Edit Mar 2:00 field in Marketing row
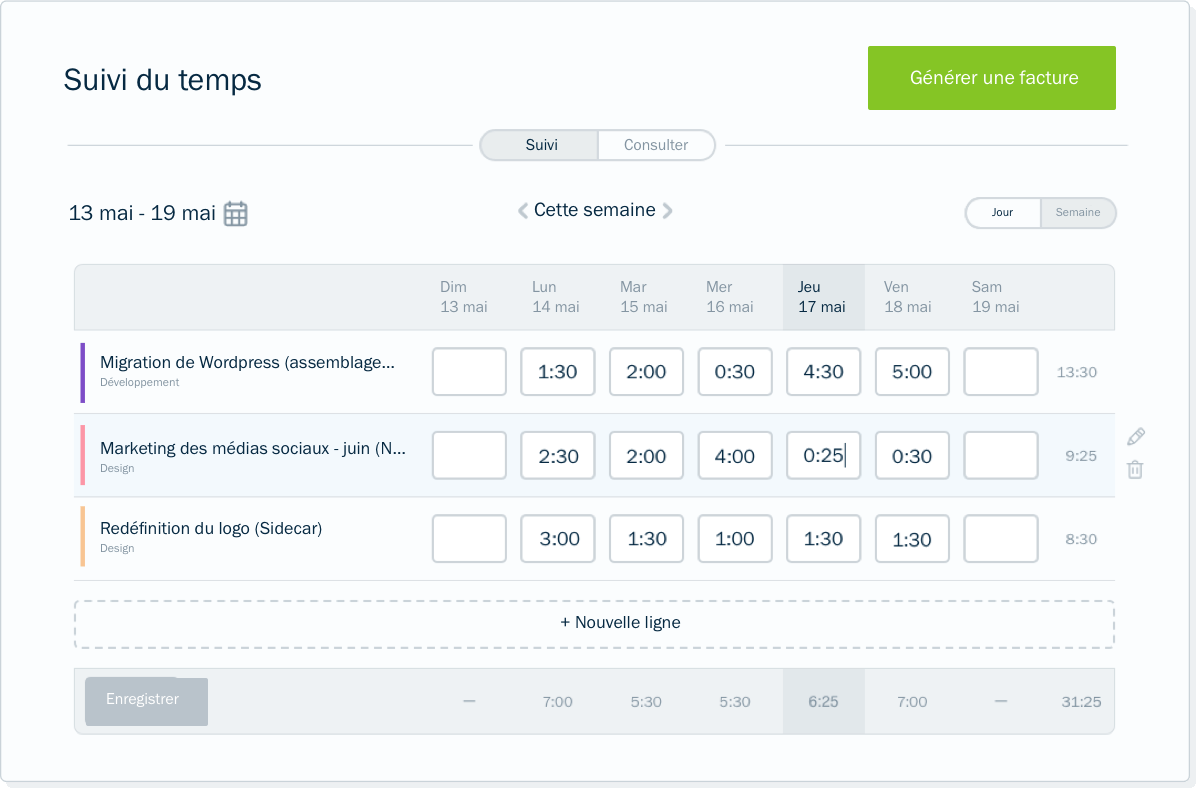 click(646, 455)
